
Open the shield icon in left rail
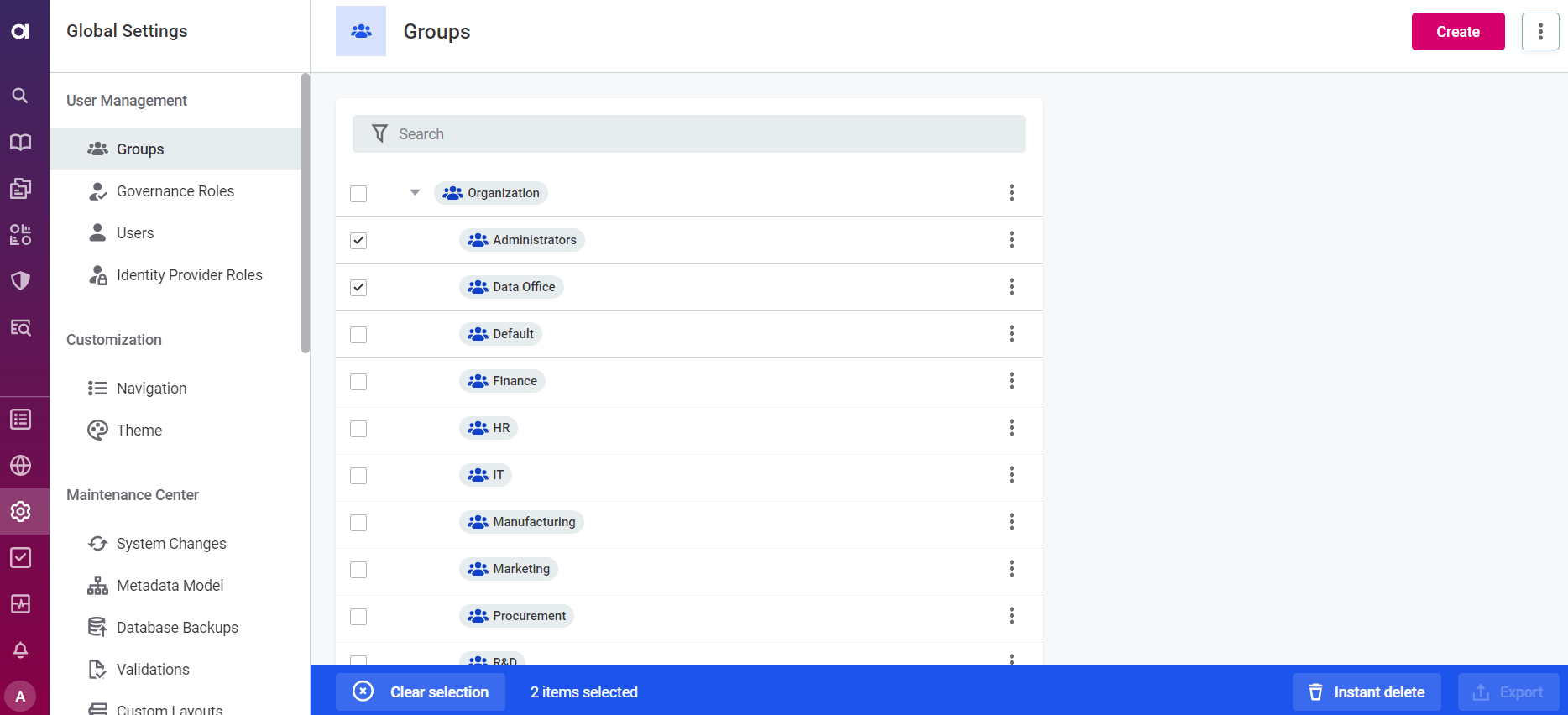click(20, 280)
